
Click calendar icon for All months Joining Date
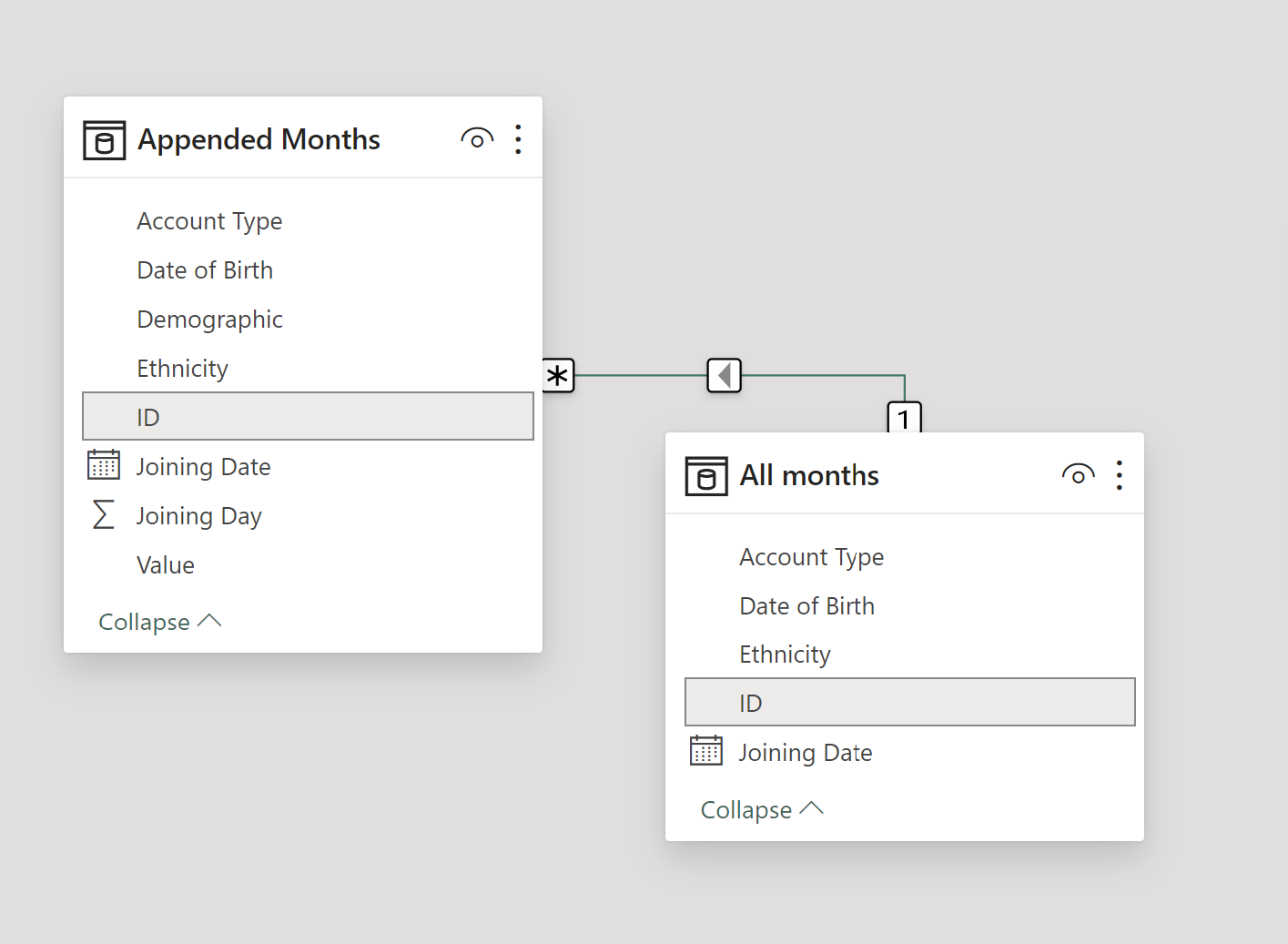[706, 751]
